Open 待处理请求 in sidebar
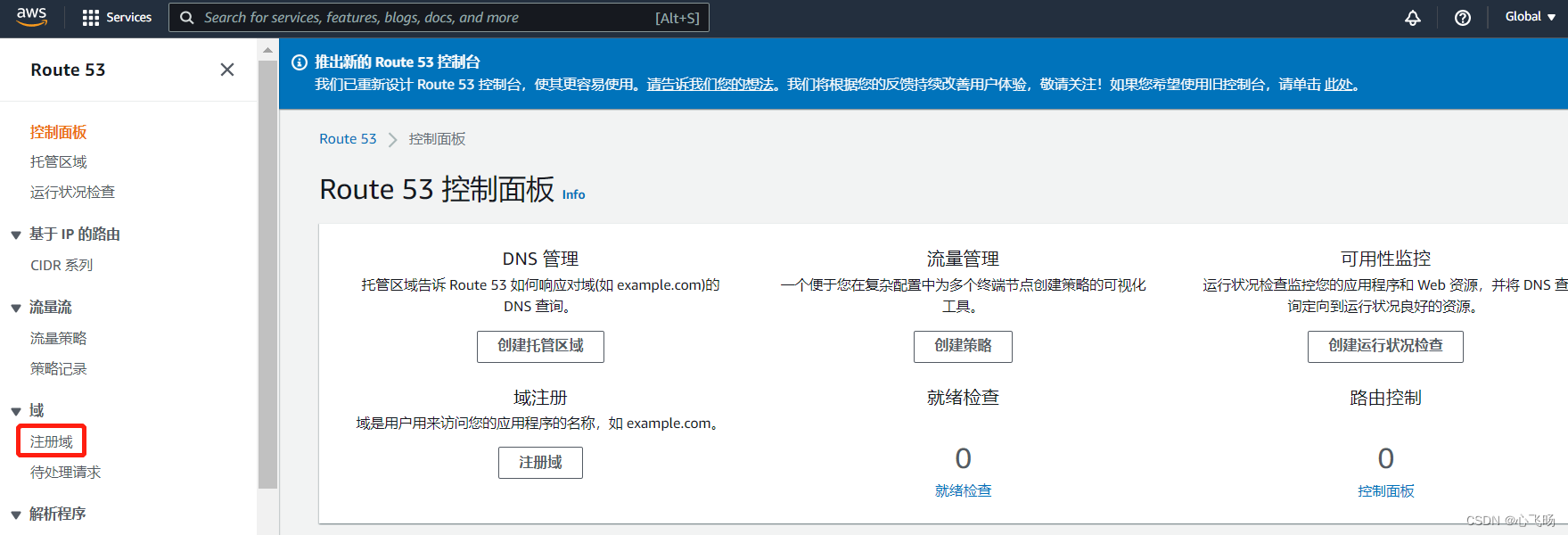The image size is (1568, 535). pos(66,472)
